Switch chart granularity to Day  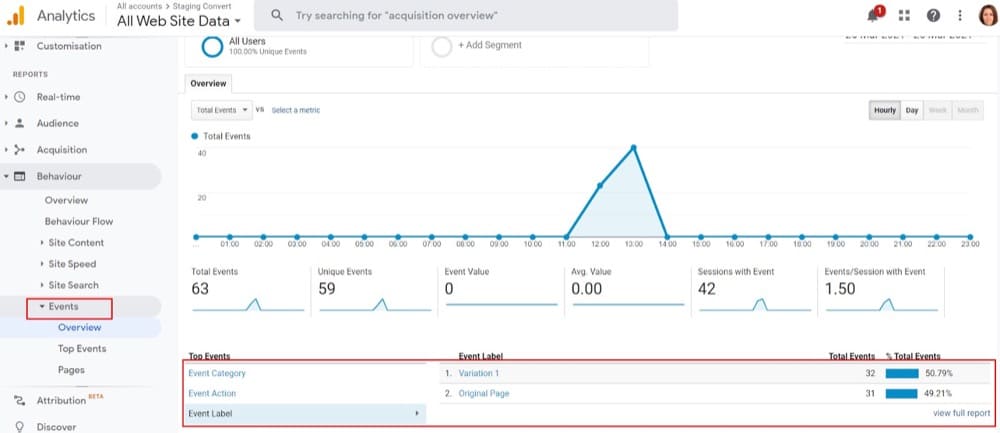[x=912, y=110]
